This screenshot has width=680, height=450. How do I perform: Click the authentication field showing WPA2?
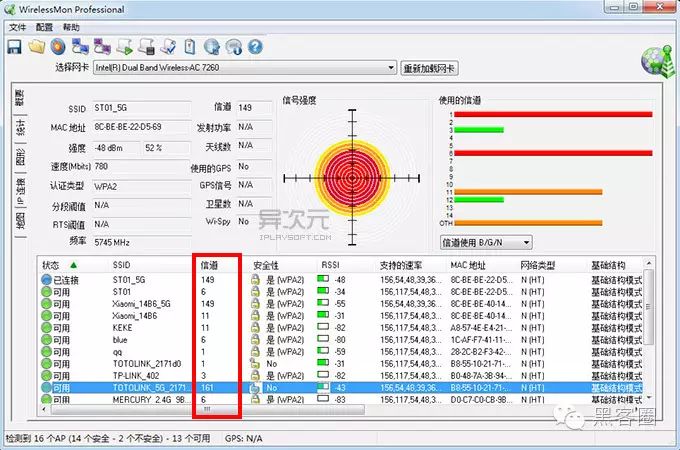coord(141,186)
